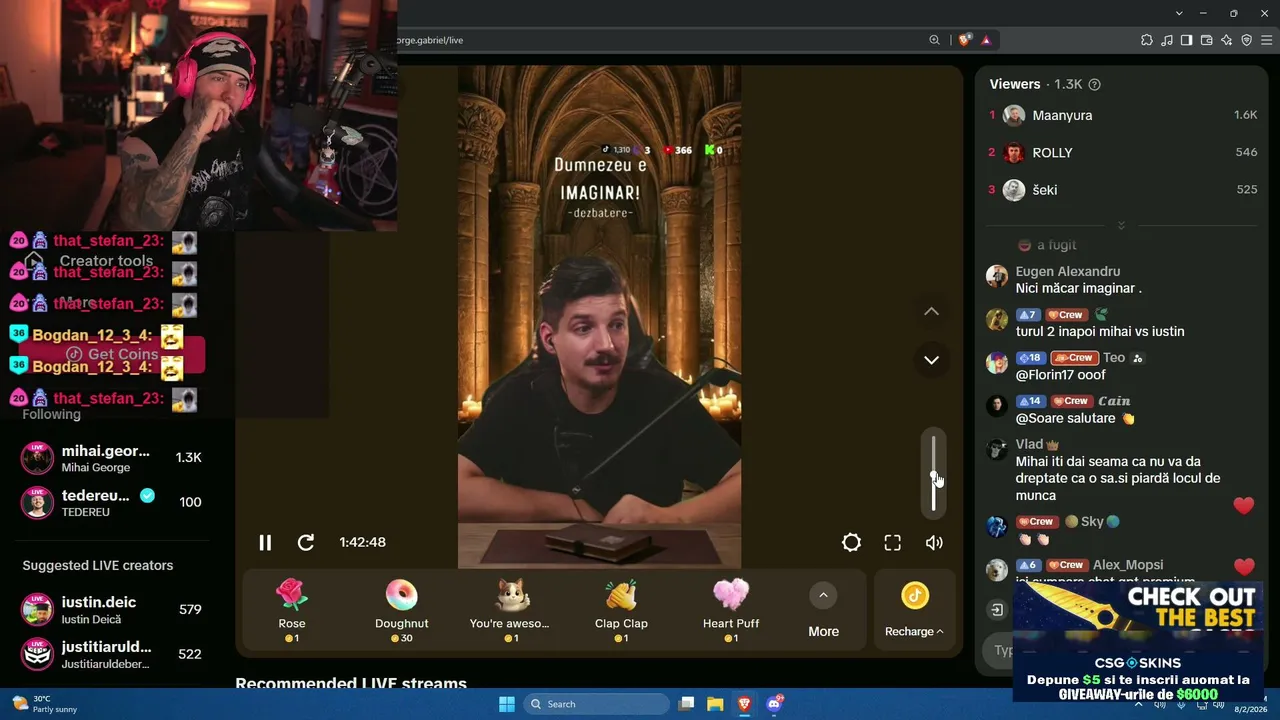
Task: Click the zoom magnifier in address bar
Action: point(934,40)
